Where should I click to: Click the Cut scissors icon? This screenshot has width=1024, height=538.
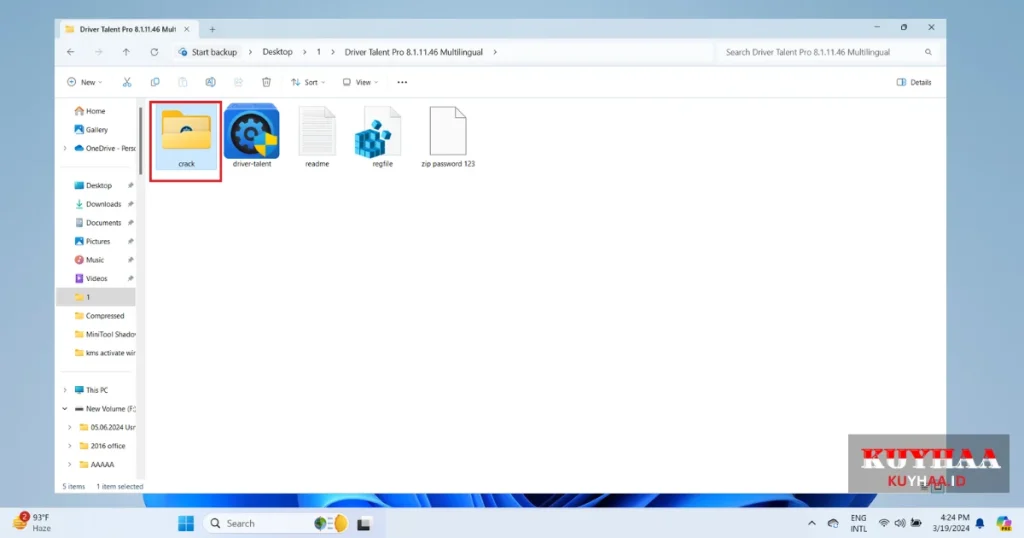127,82
